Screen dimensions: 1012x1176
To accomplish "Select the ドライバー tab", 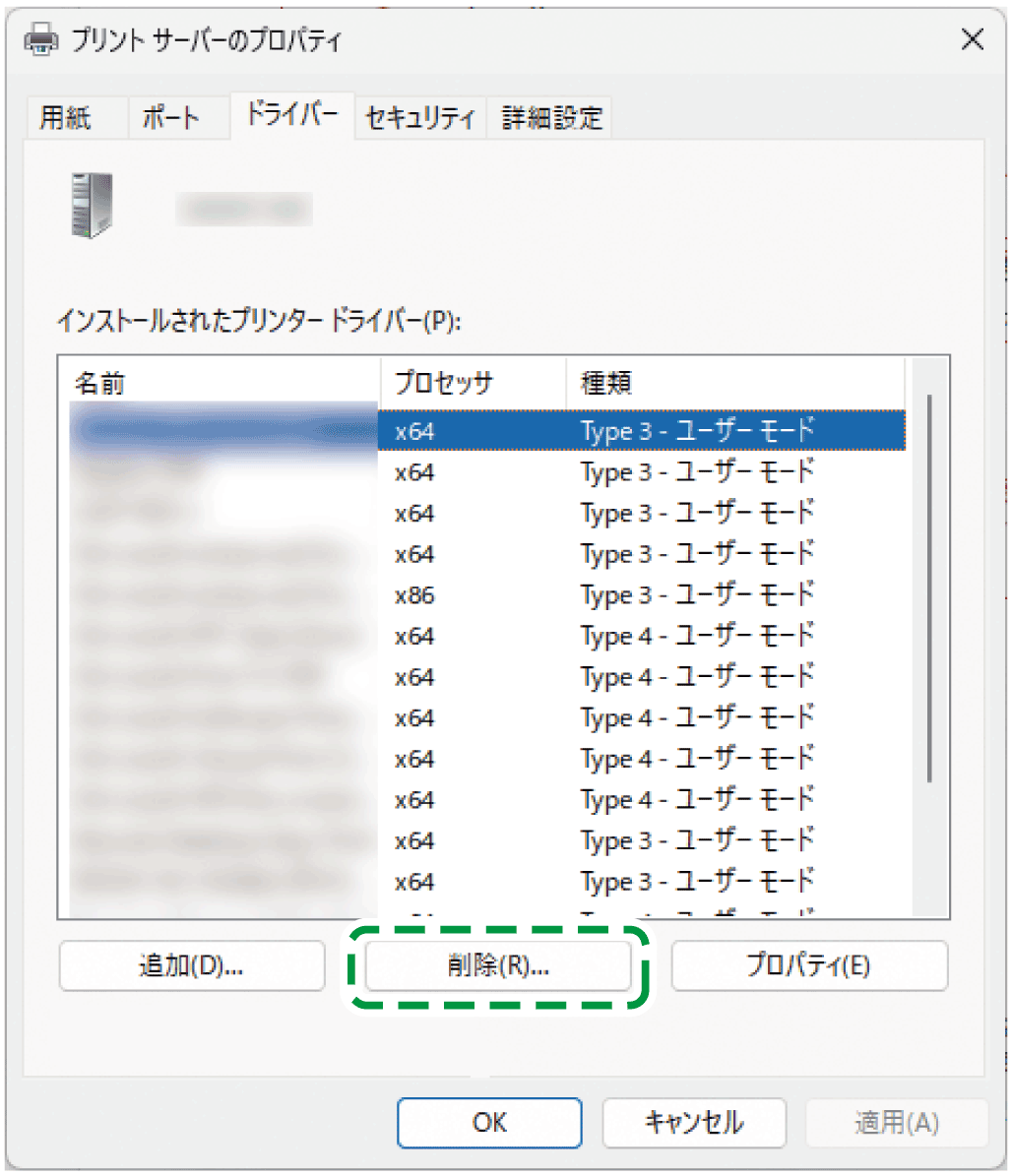I will tap(291, 113).
